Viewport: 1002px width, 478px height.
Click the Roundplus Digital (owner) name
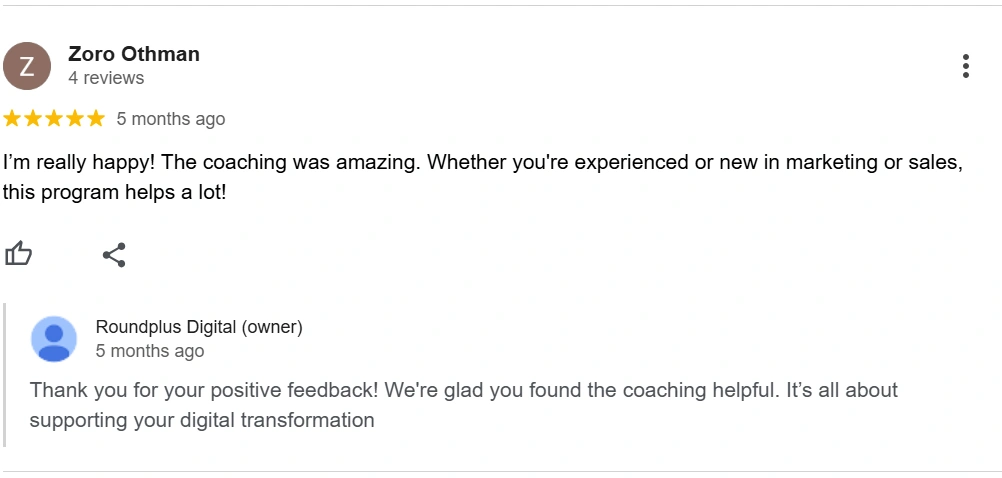click(199, 327)
